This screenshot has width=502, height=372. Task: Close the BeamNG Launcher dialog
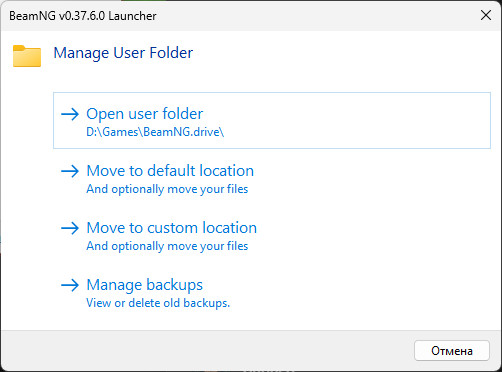pos(486,15)
